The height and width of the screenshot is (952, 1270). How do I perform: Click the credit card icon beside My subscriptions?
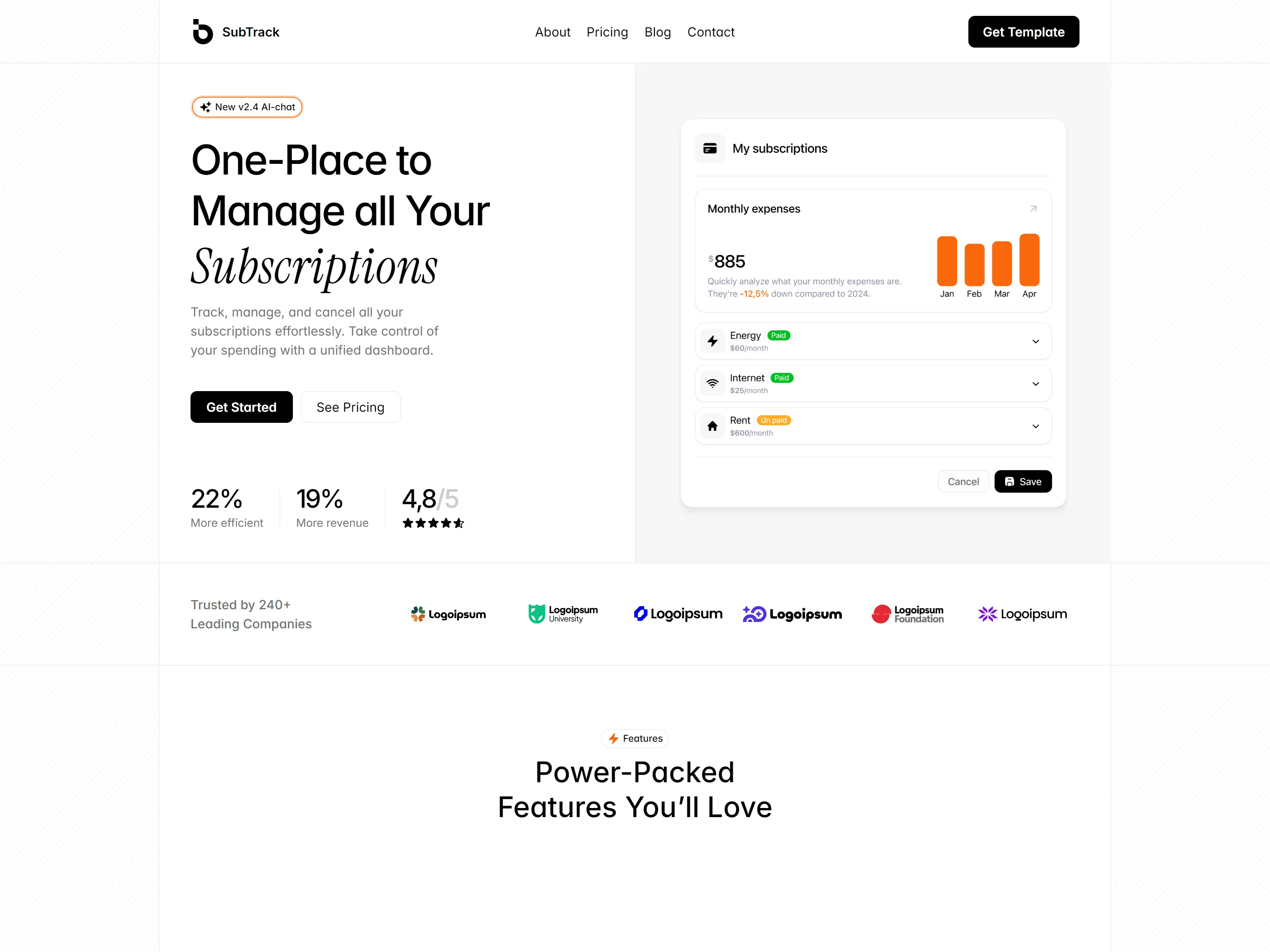point(710,149)
